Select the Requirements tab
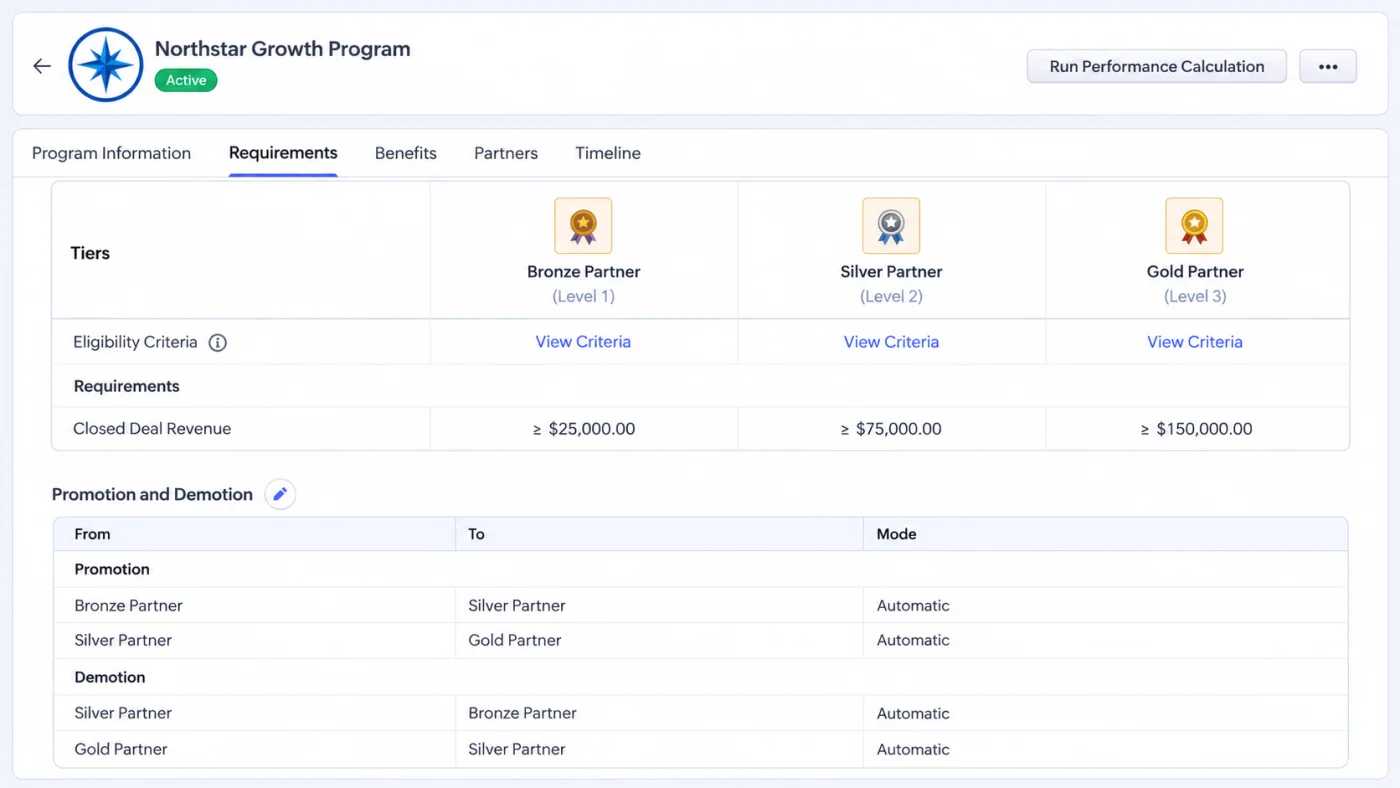The height and width of the screenshot is (788, 1400). [283, 153]
